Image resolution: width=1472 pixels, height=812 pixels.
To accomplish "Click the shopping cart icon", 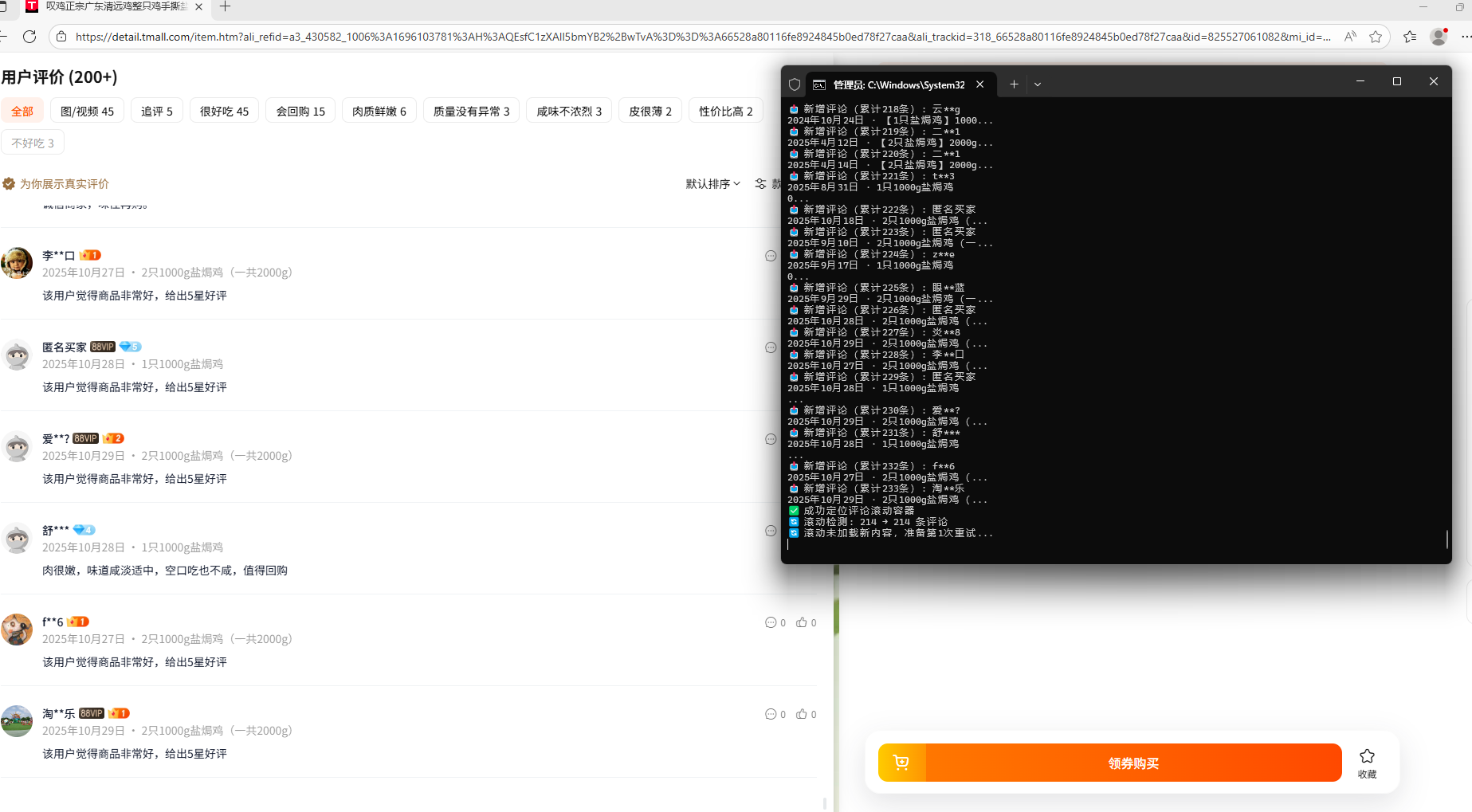I will pyautogui.click(x=901, y=763).
